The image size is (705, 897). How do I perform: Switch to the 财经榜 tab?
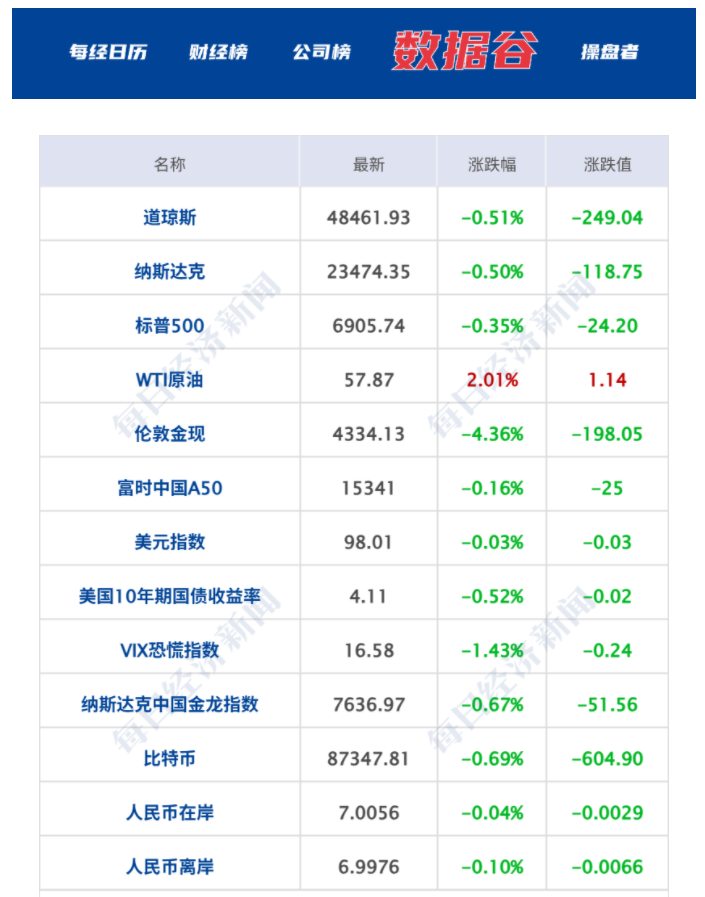coord(218,52)
